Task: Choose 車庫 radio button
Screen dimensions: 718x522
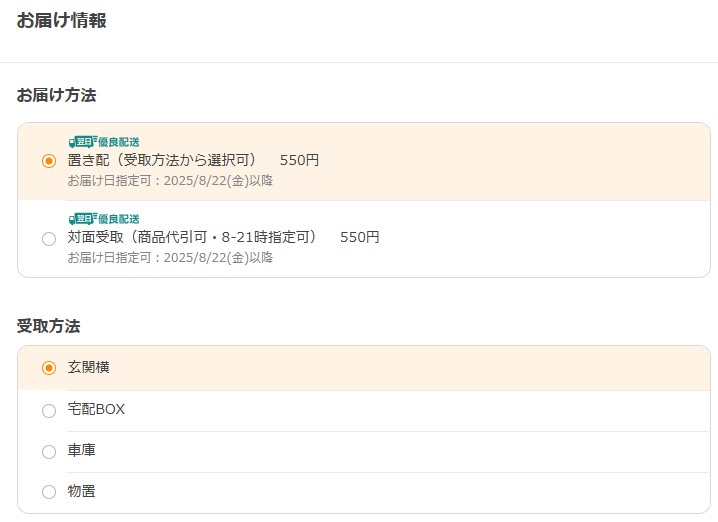Action: coord(49,452)
